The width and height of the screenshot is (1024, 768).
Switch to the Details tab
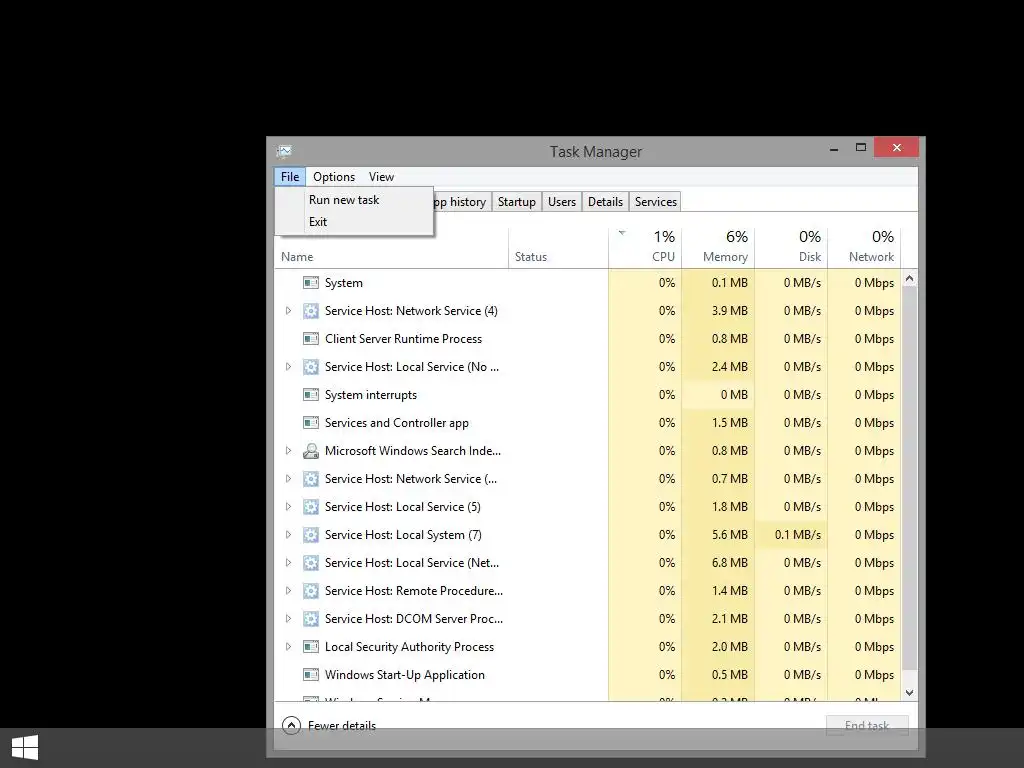point(605,202)
